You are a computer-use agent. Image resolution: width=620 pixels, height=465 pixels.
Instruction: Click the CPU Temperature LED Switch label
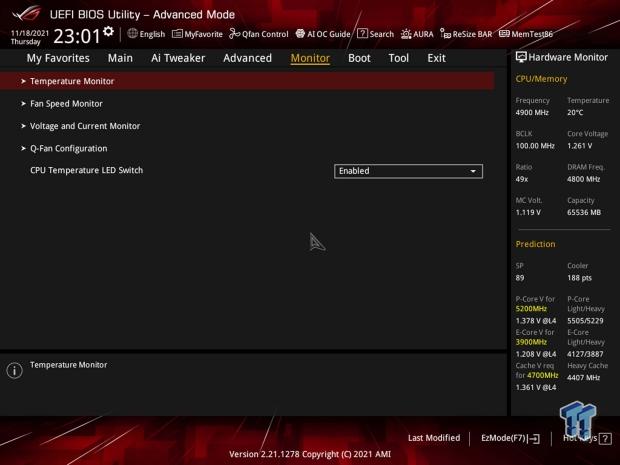(x=87, y=170)
